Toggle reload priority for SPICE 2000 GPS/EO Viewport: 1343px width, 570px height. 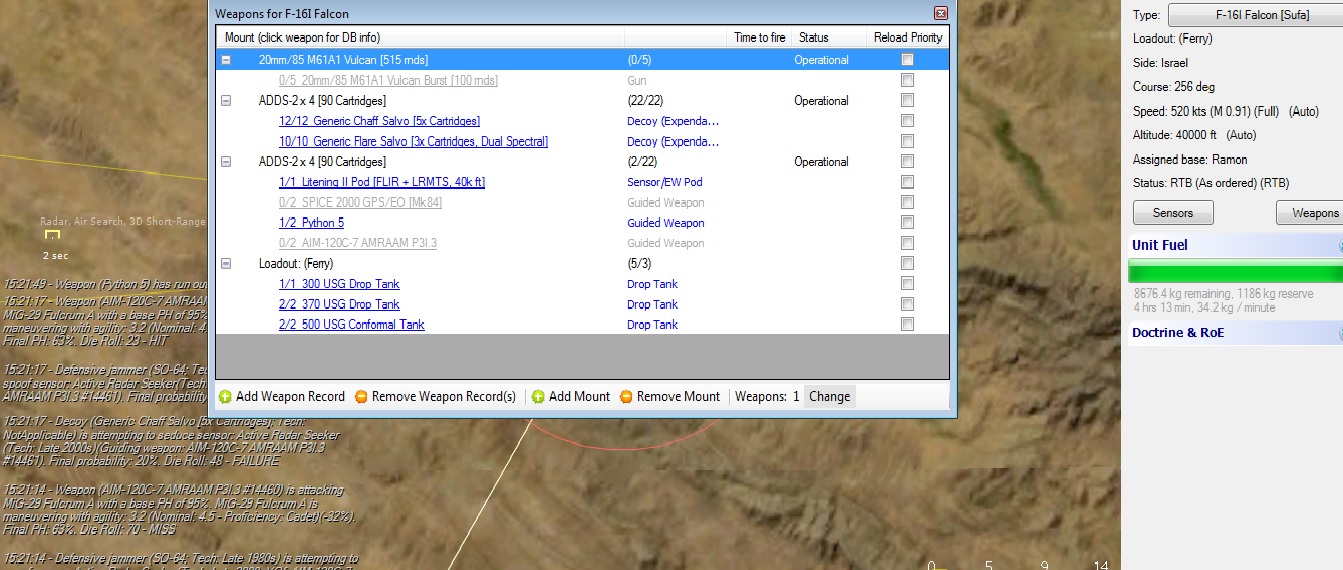907,202
